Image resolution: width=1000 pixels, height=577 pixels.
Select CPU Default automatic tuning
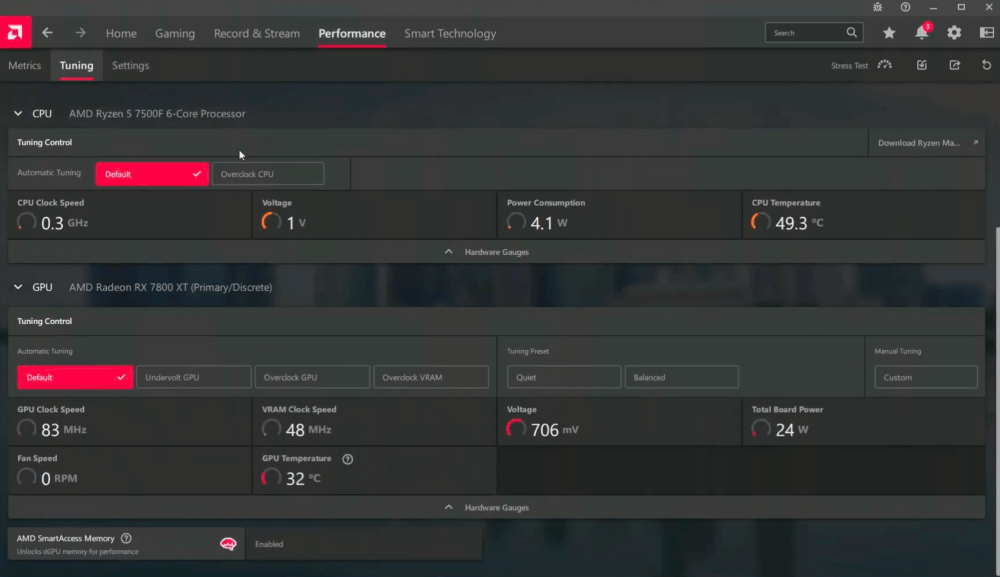pyautogui.click(x=152, y=174)
